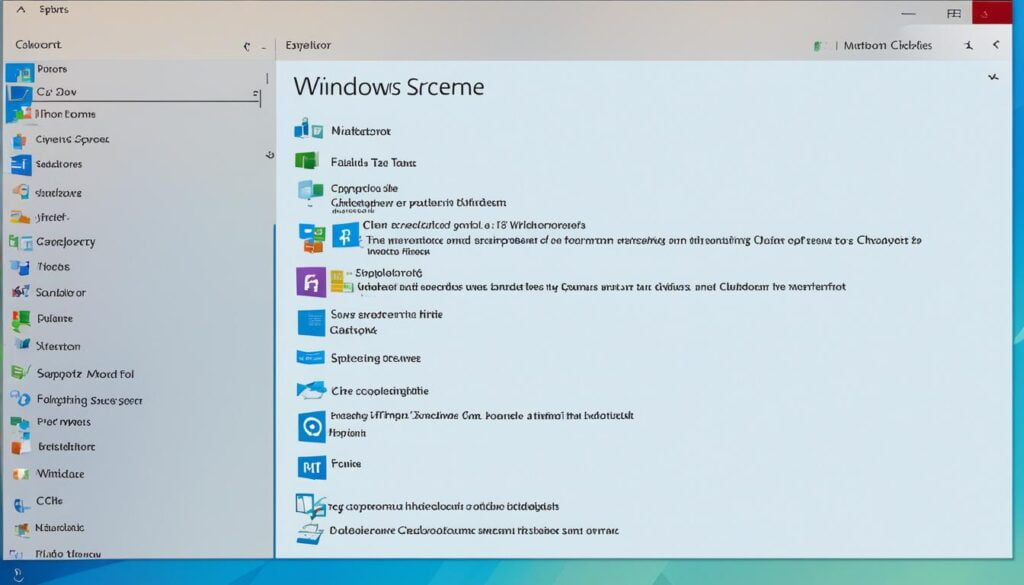Click the icon next to Cire ccooleingtatie
Image resolution: width=1024 pixels, height=585 pixels.
[x=311, y=390]
